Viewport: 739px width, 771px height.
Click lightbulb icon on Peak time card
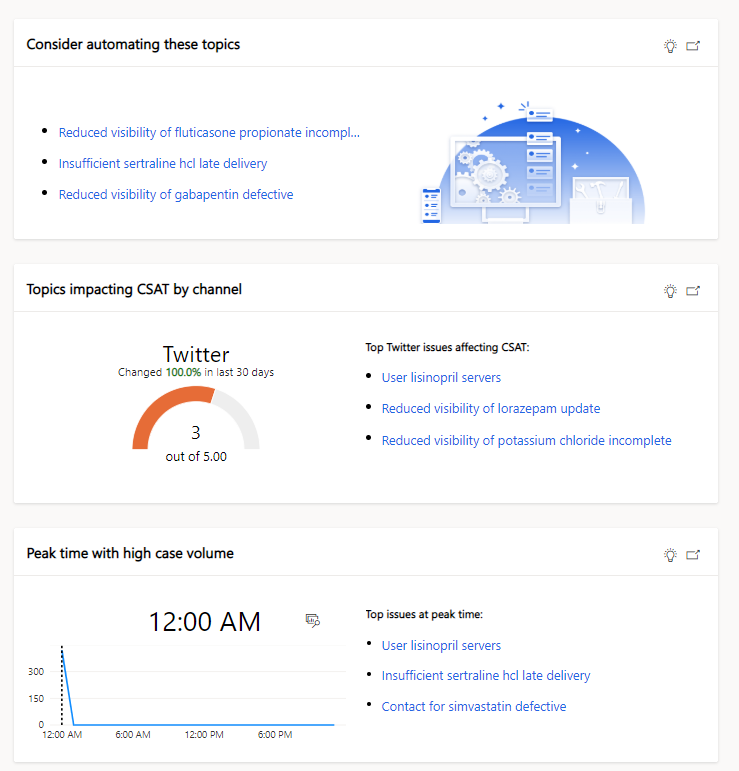tap(670, 555)
